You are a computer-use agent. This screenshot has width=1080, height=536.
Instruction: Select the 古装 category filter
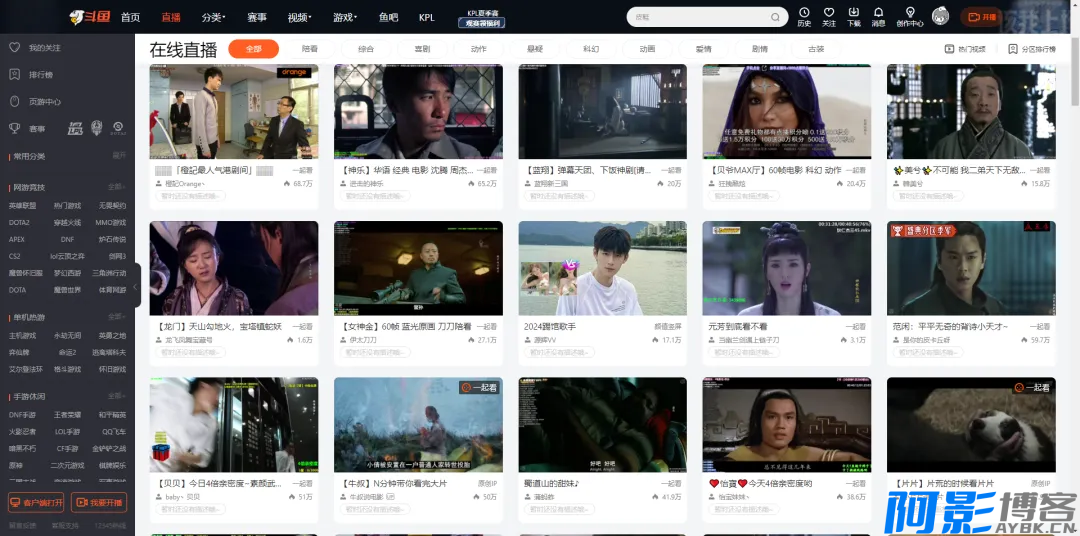pyautogui.click(x=816, y=49)
